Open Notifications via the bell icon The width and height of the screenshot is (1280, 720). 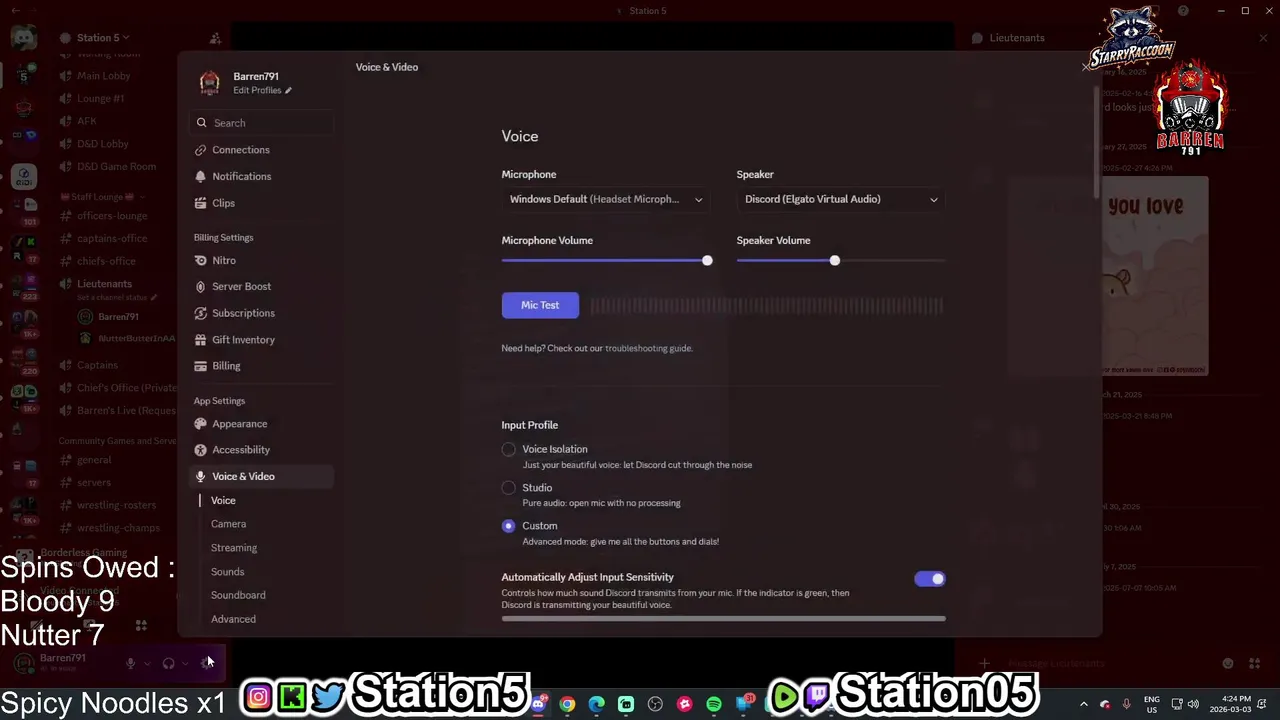point(201,176)
